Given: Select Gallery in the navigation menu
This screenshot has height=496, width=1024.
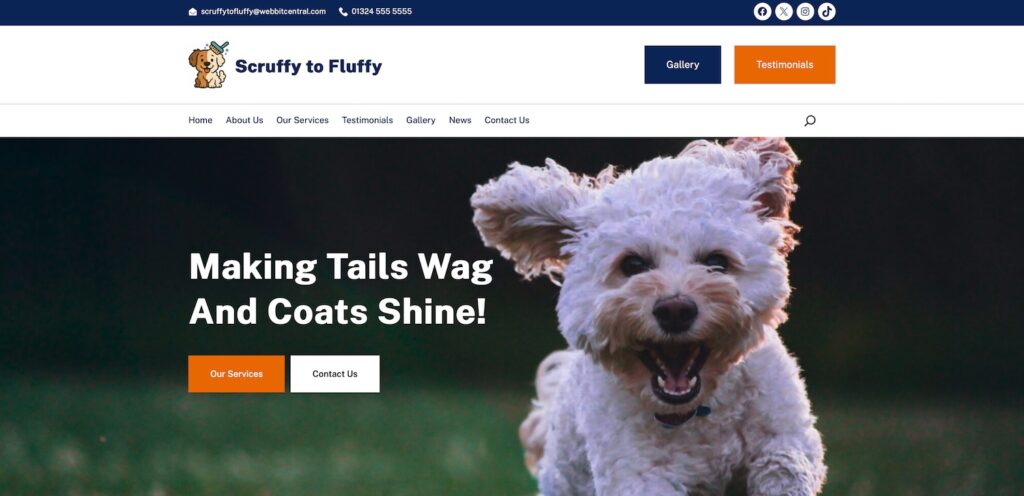Looking at the screenshot, I should 421,120.
